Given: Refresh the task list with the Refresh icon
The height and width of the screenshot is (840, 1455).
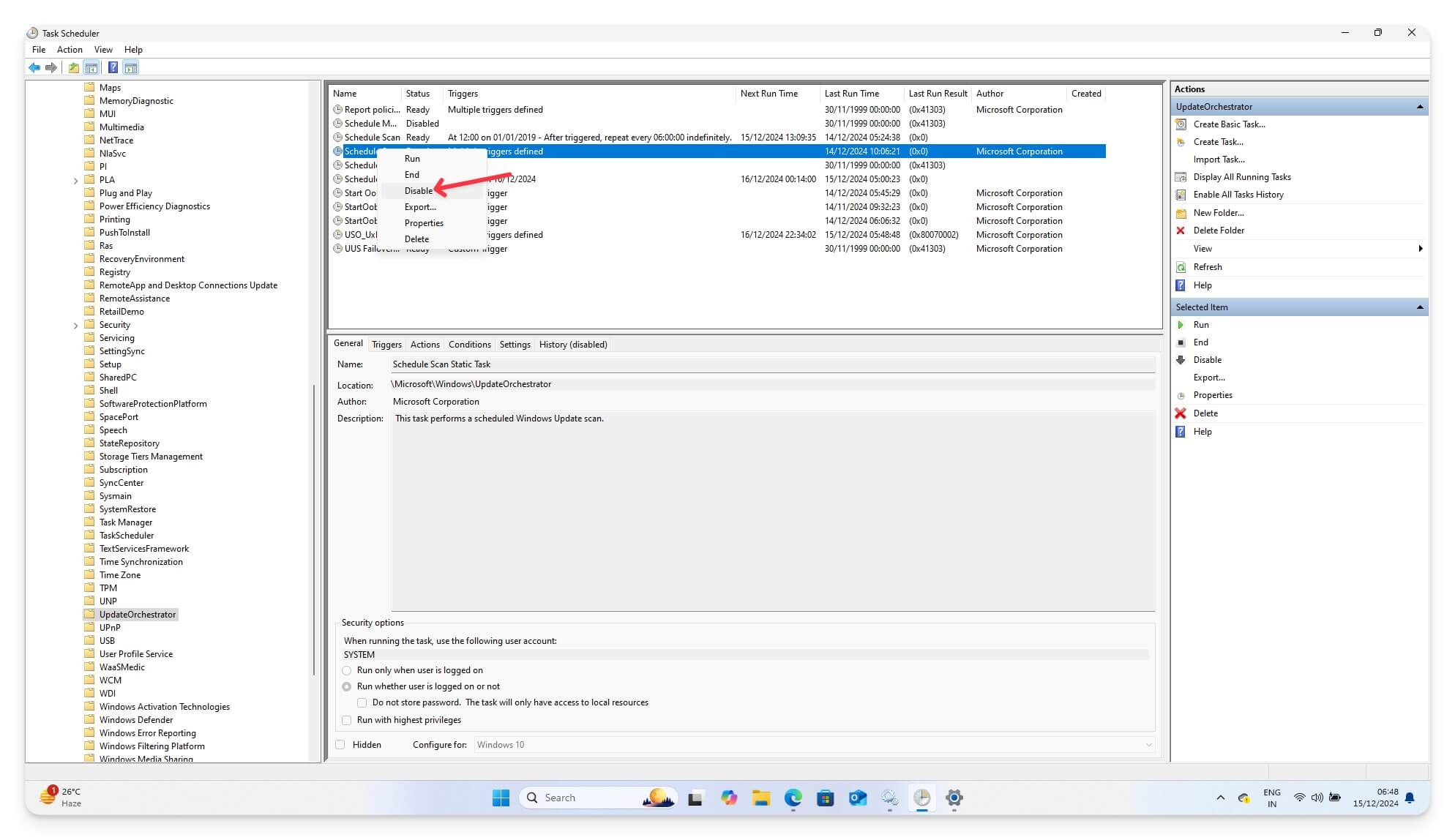Looking at the screenshot, I should point(1180,266).
